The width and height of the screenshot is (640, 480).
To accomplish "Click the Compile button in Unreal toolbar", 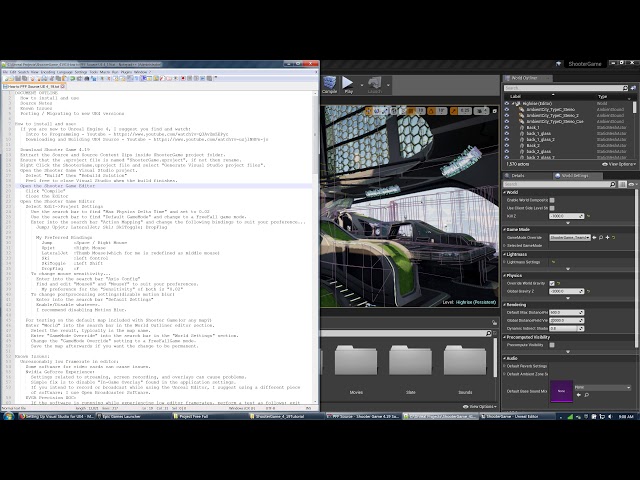I will point(329,84).
